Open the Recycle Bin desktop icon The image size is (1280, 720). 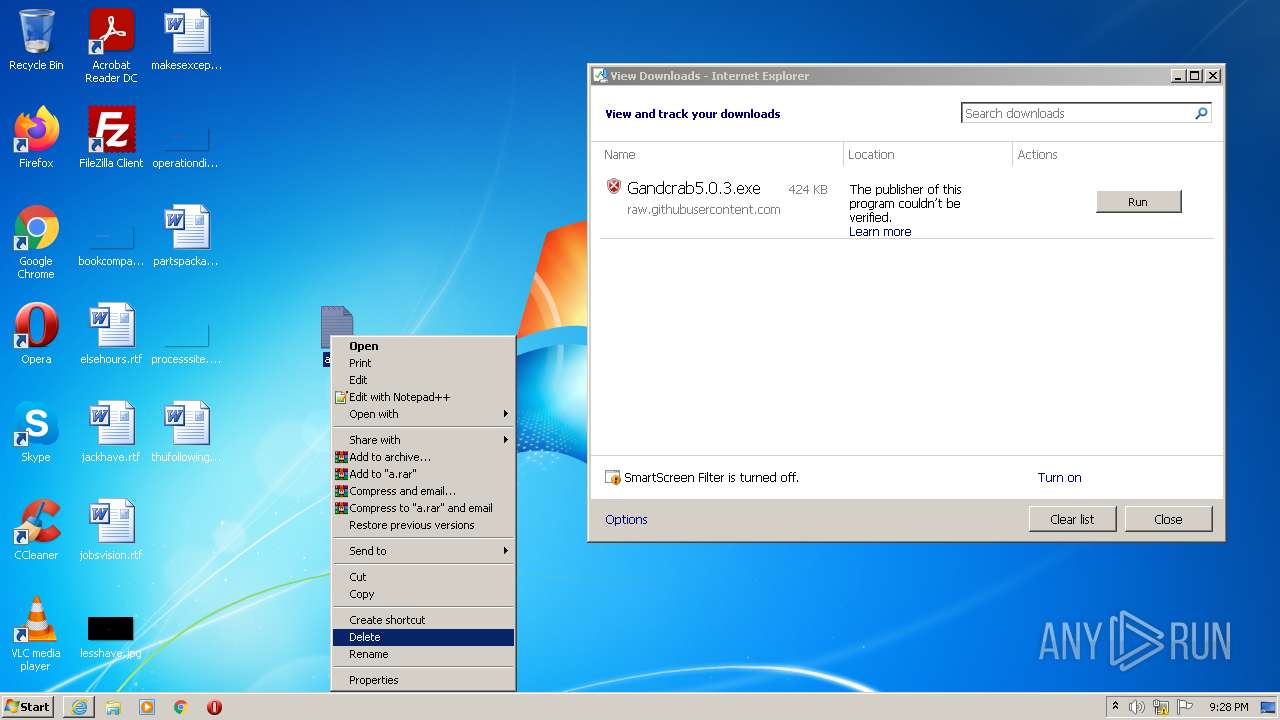click(x=36, y=40)
